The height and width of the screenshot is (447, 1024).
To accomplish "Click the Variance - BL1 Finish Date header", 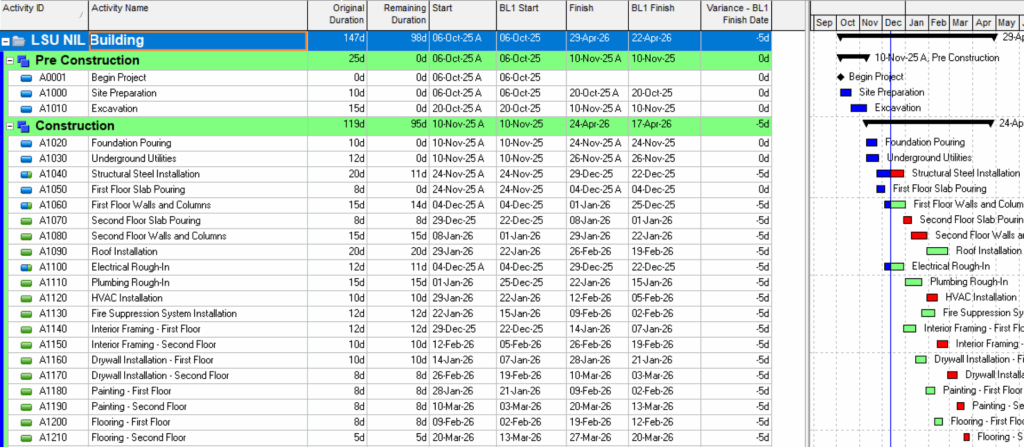I will coord(737,14).
